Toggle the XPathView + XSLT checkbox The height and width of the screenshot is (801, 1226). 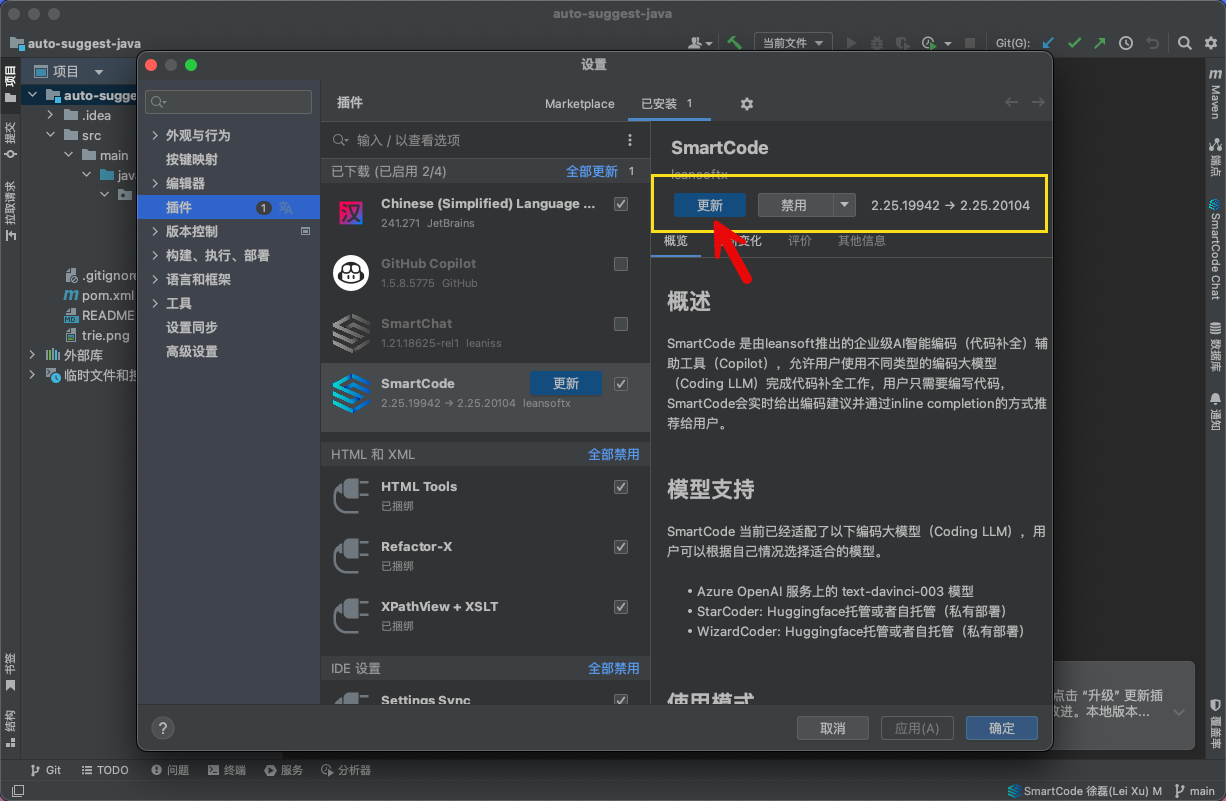click(x=621, y=607)
